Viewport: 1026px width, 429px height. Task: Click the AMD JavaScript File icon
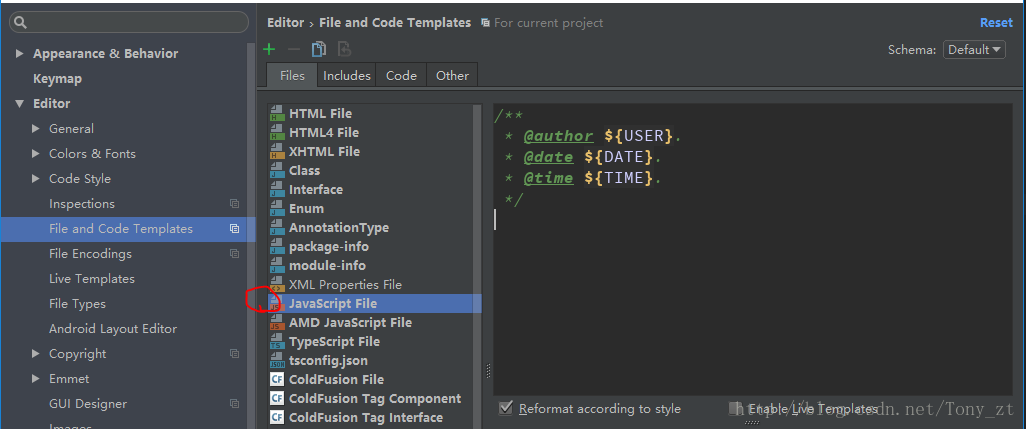click(277, 322)
